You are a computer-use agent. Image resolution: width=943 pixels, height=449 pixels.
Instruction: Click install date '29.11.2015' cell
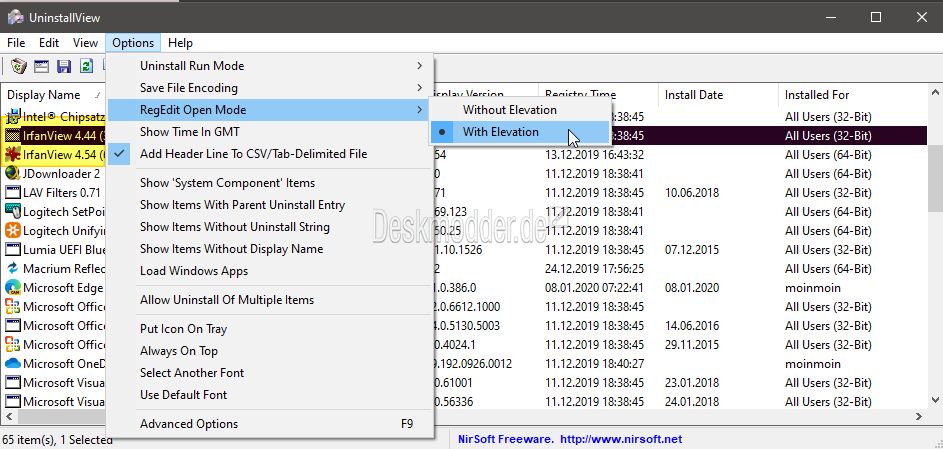pos(692,345)
